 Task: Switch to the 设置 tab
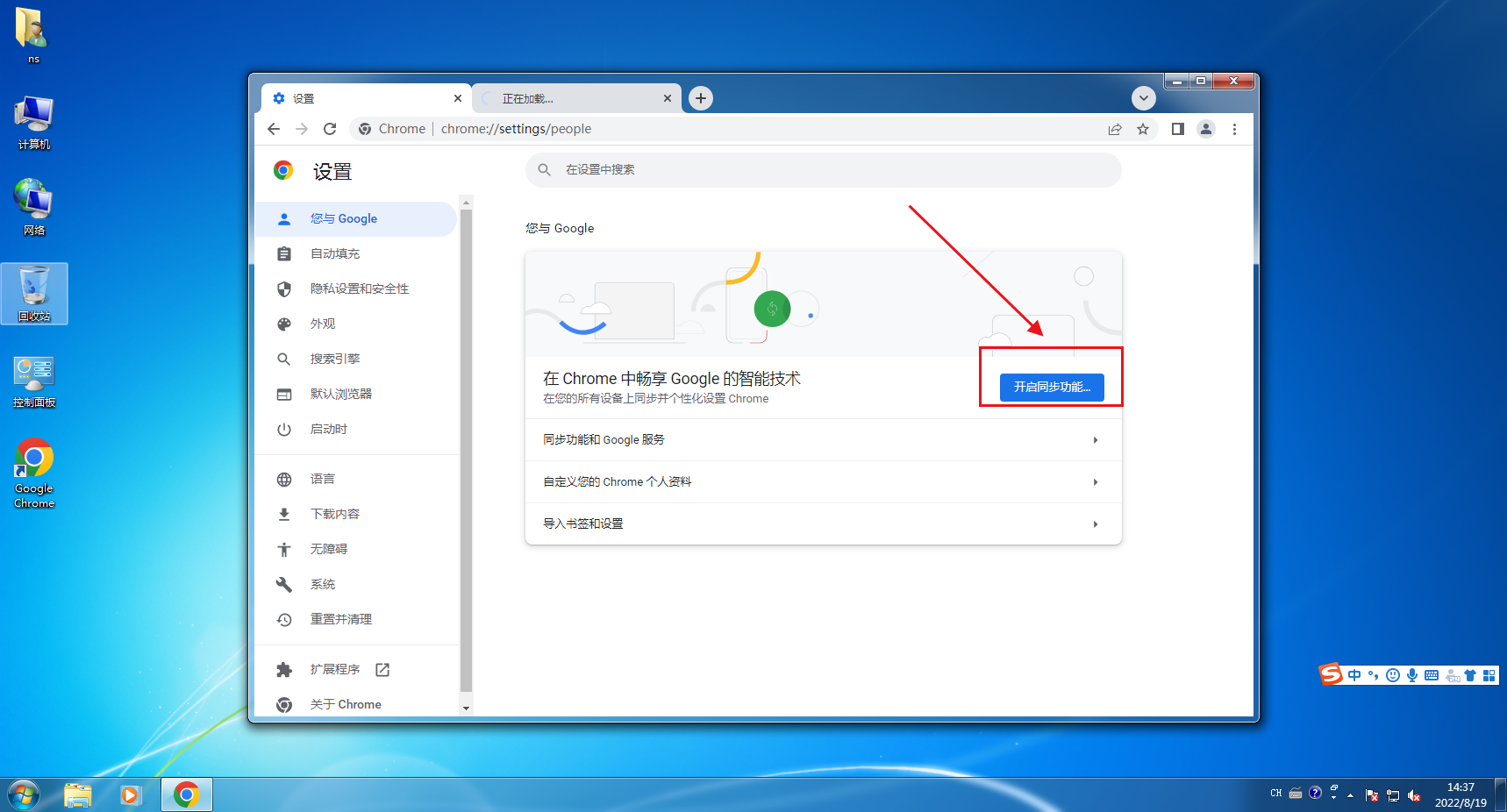pyautogui.click(x=366, y=98)
